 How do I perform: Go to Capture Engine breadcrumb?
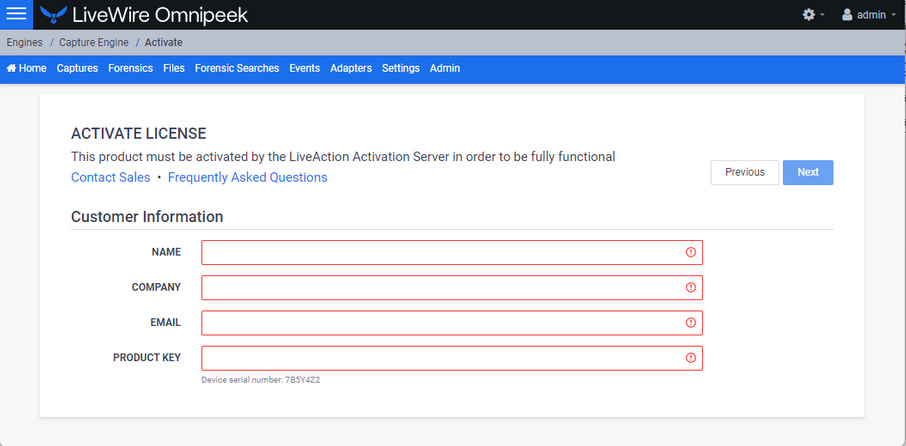[x=94, y=43]
